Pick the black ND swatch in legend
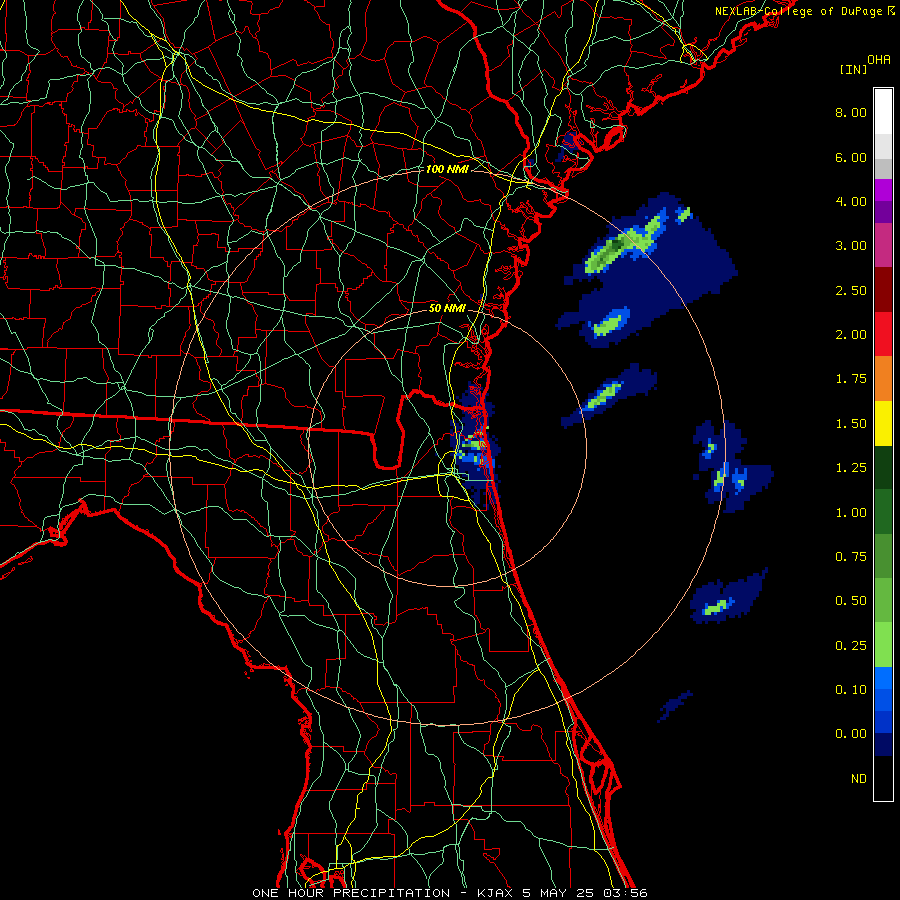This screenshot has height=900, width=900. tap(883, 778)
